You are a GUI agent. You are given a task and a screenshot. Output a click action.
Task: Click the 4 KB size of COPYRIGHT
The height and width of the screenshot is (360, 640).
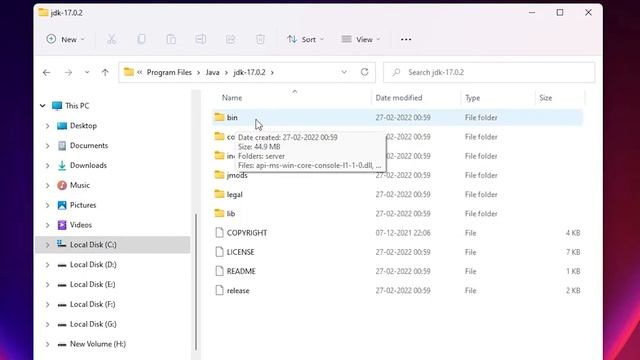[573, 233]
